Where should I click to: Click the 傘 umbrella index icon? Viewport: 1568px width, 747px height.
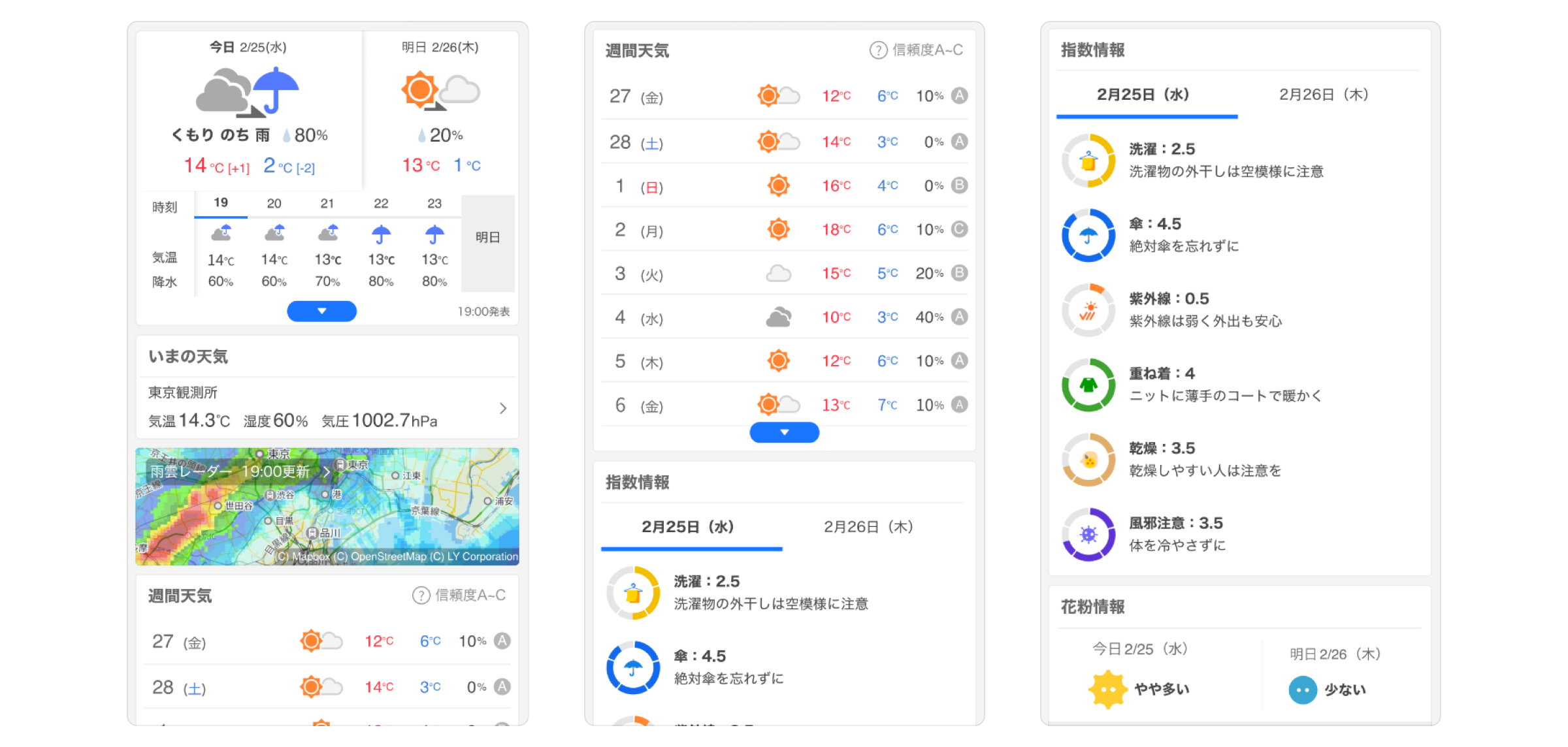1088,235
